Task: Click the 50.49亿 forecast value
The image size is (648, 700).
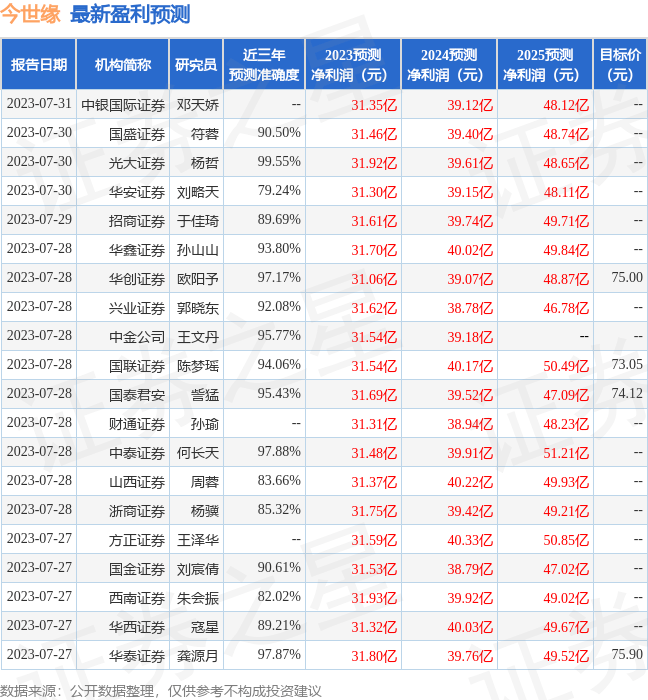Action: 566,367
